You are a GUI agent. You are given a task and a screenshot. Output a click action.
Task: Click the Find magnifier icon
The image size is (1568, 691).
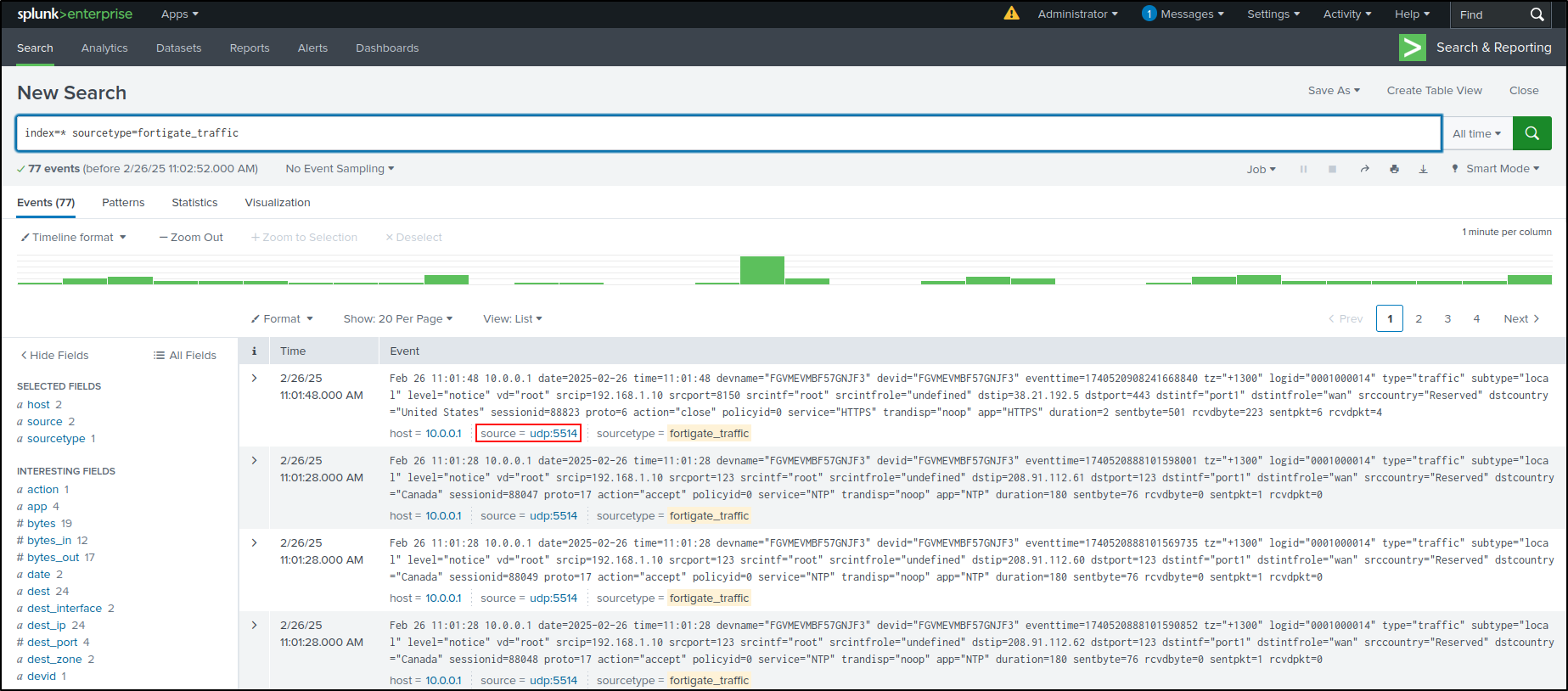tap(1537, 14)
